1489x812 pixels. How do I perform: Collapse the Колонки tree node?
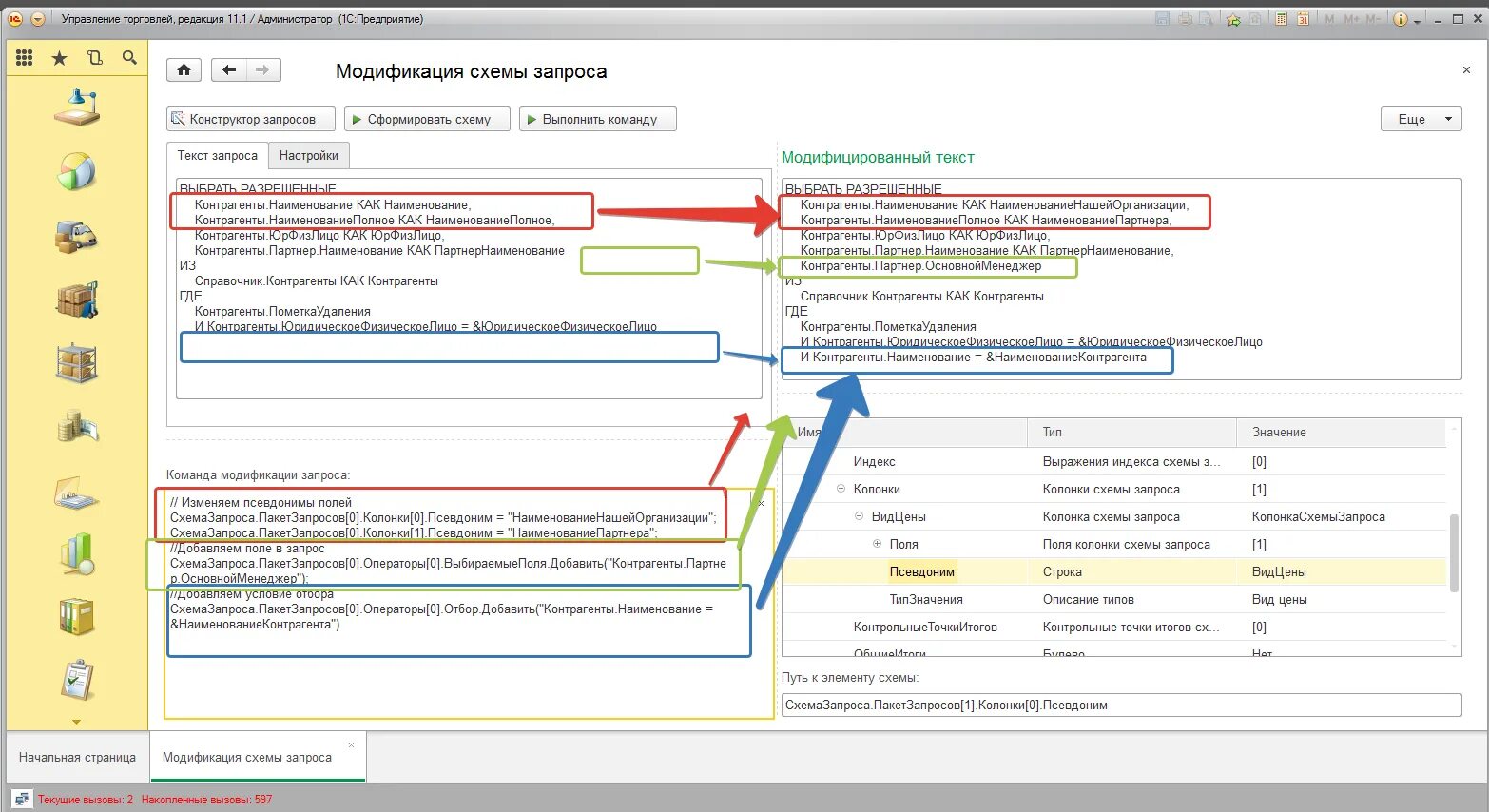[841, 489]
